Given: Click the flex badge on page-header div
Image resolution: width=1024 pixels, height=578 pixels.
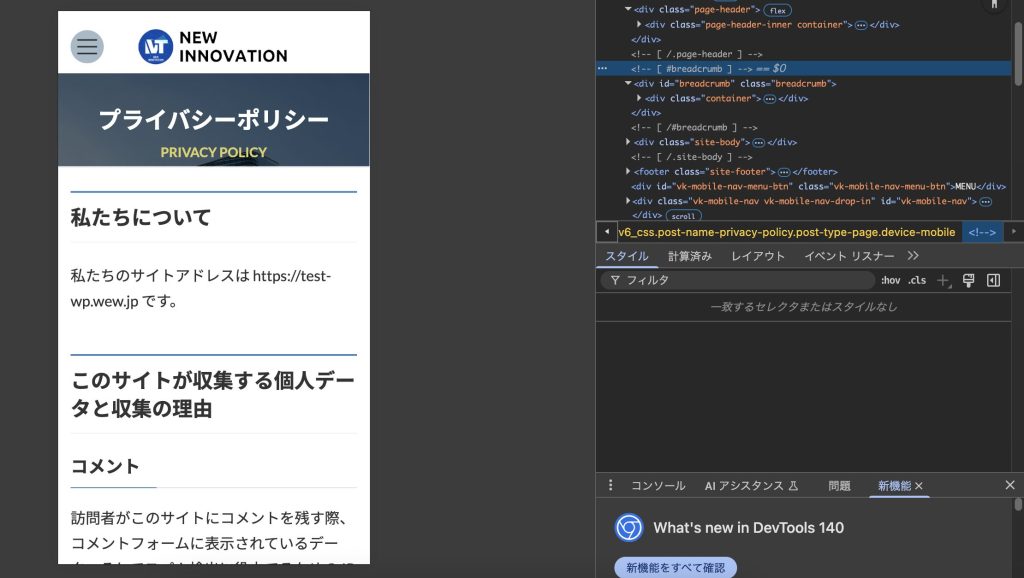Looking at the screenshot, I should point(777,10).
